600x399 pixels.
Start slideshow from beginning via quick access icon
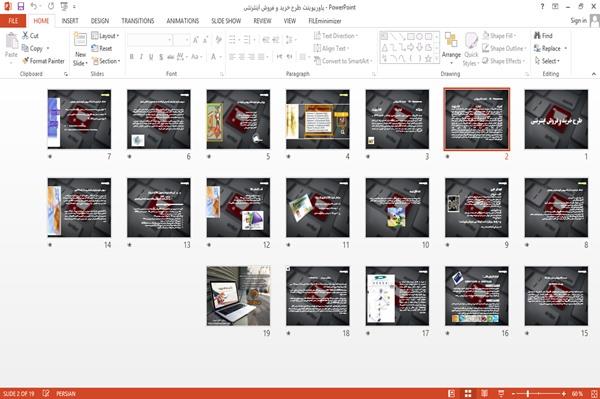point(64,6)
